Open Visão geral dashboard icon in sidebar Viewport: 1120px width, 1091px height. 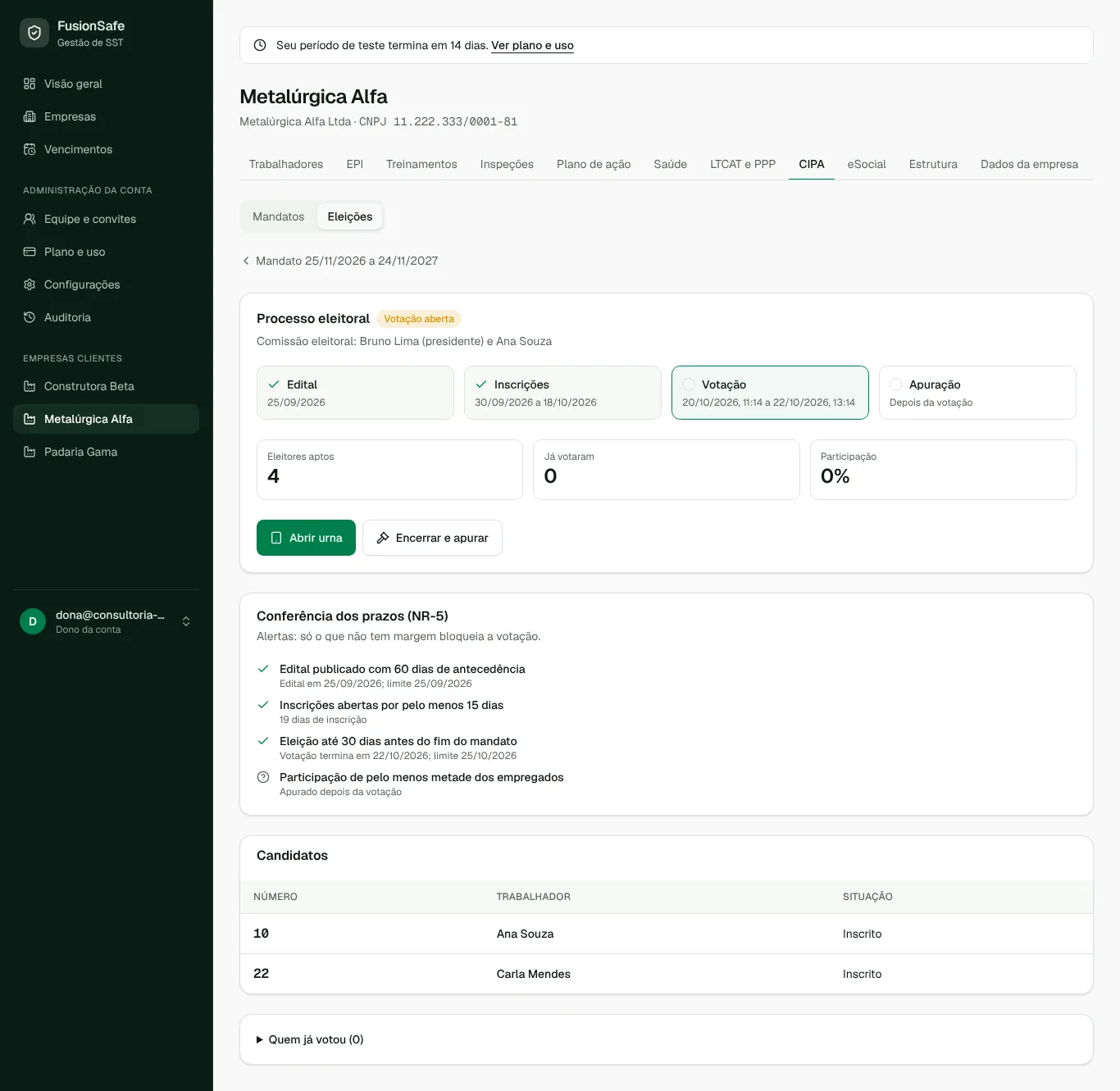point(30,84)
